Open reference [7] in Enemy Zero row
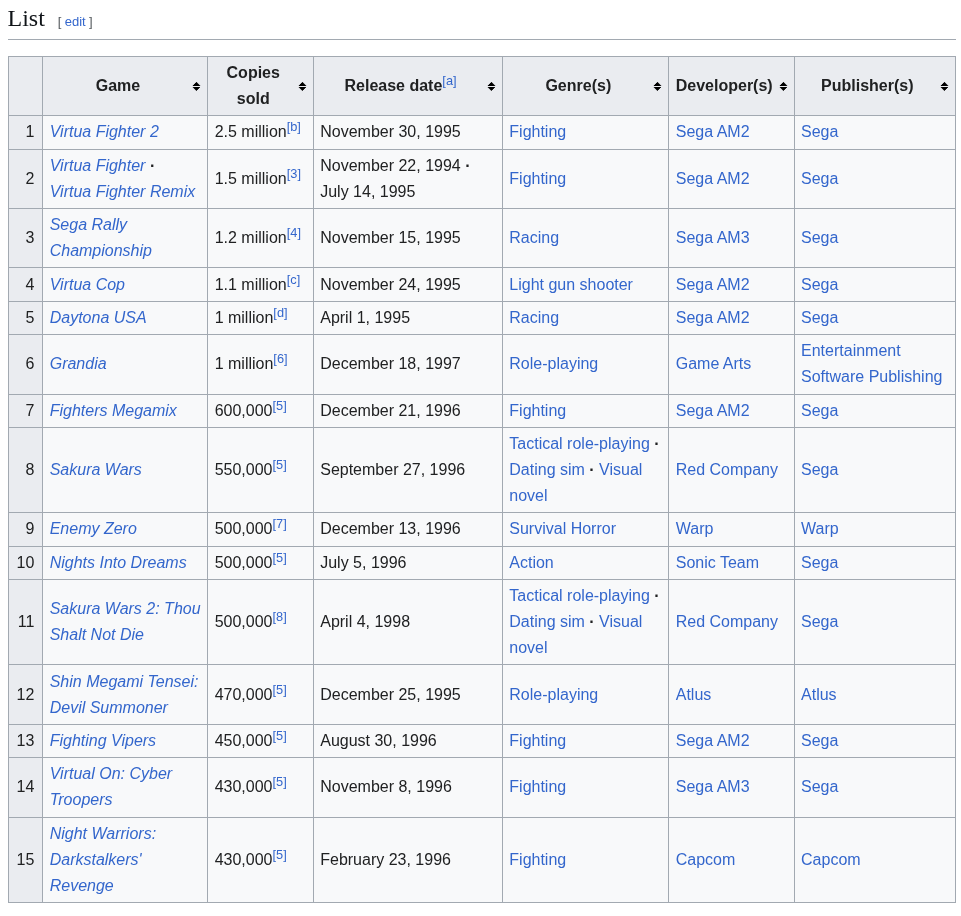This screenshot has height=916, width=961. tap(279, 525)
